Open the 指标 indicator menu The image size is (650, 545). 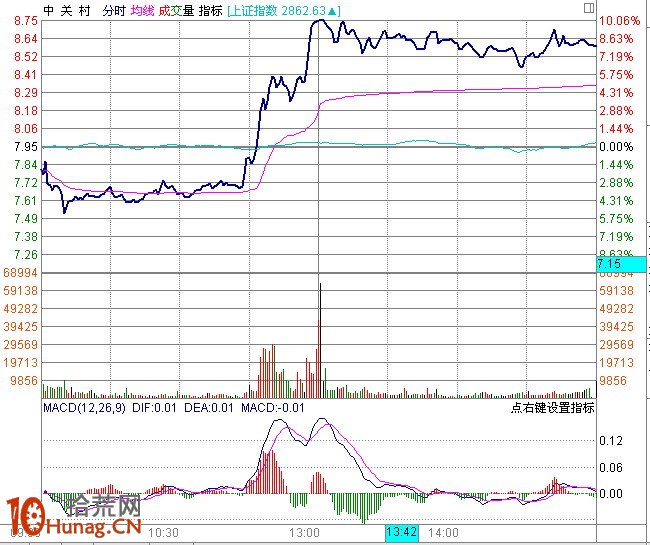(211, 11)
